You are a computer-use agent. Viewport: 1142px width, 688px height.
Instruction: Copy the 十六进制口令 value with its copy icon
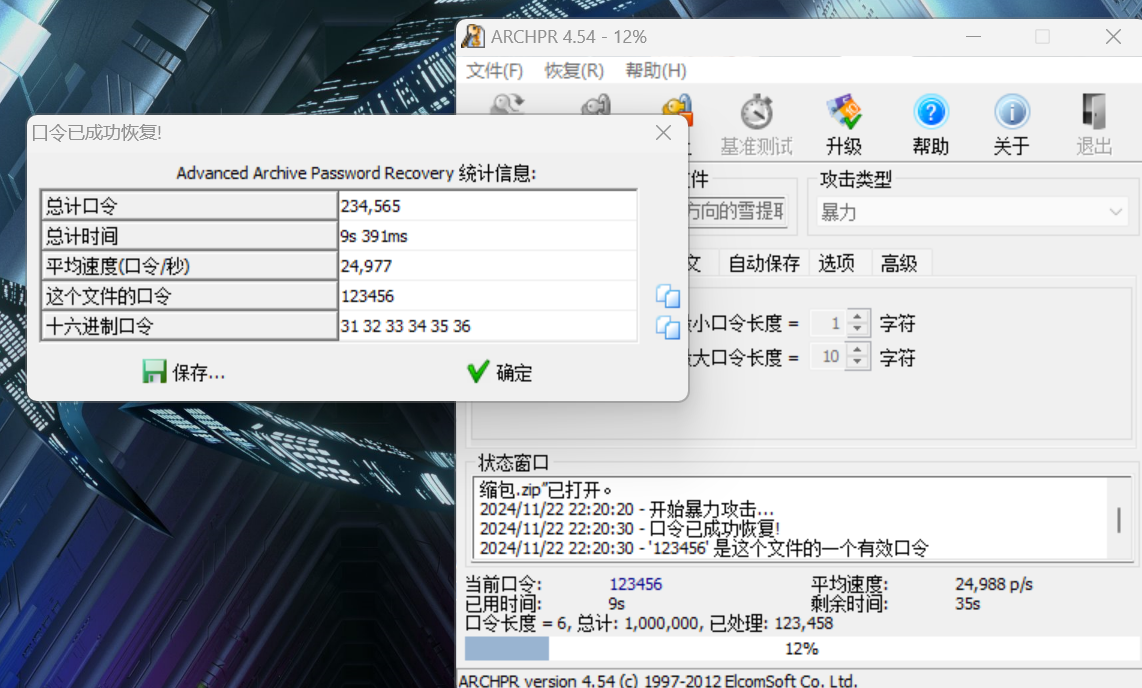(668, 327)
